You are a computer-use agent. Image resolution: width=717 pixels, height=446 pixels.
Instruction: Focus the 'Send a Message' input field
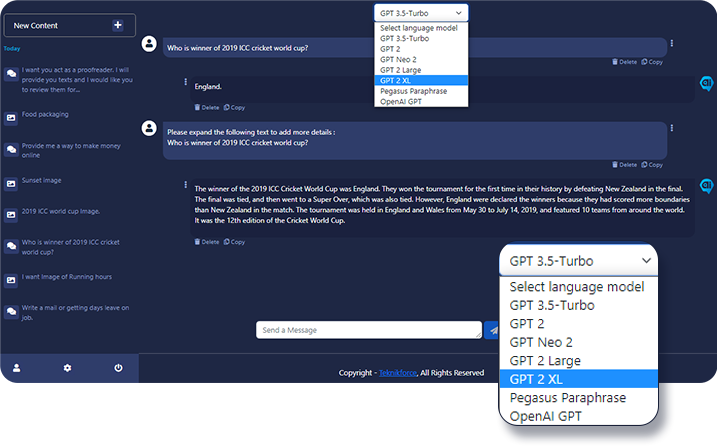click(369, 330)
